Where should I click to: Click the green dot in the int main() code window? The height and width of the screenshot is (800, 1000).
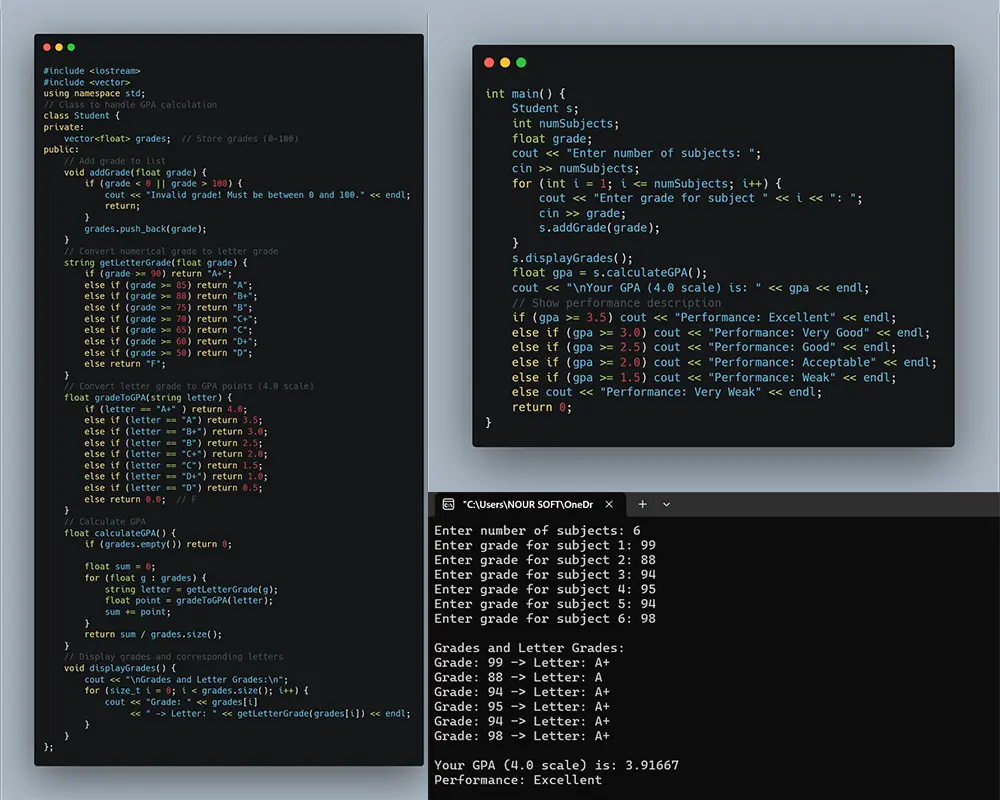[x=521, y=63]
